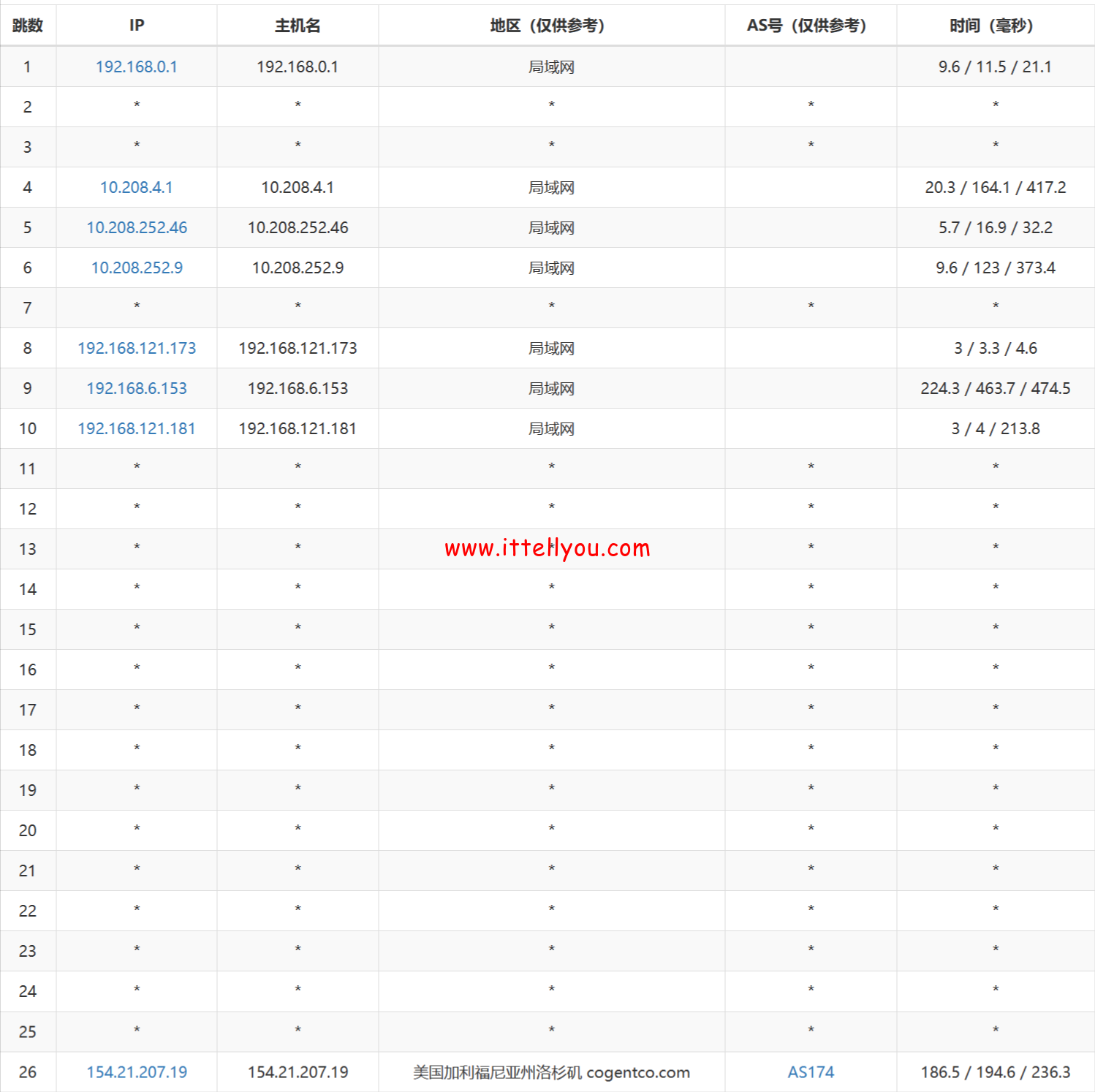
Task: Click the AS号（仅供参考） column header
Action: tap(811, 26)
